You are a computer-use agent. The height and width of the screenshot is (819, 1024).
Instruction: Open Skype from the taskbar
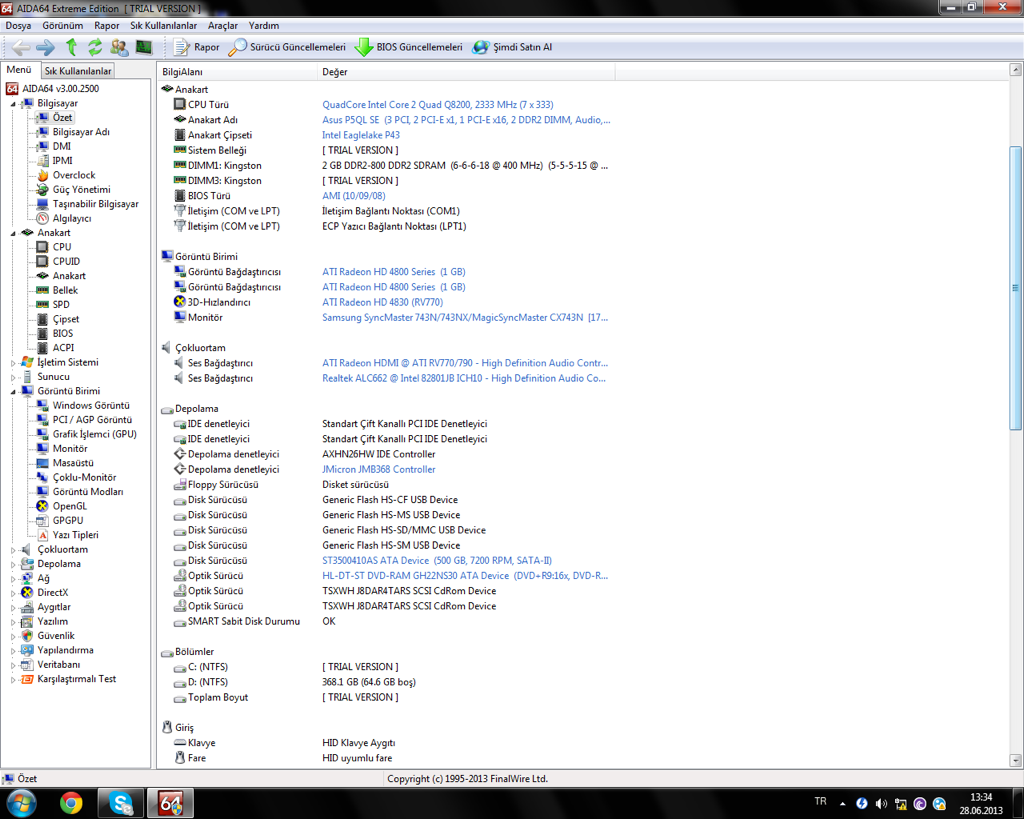(x=120, y=803)
